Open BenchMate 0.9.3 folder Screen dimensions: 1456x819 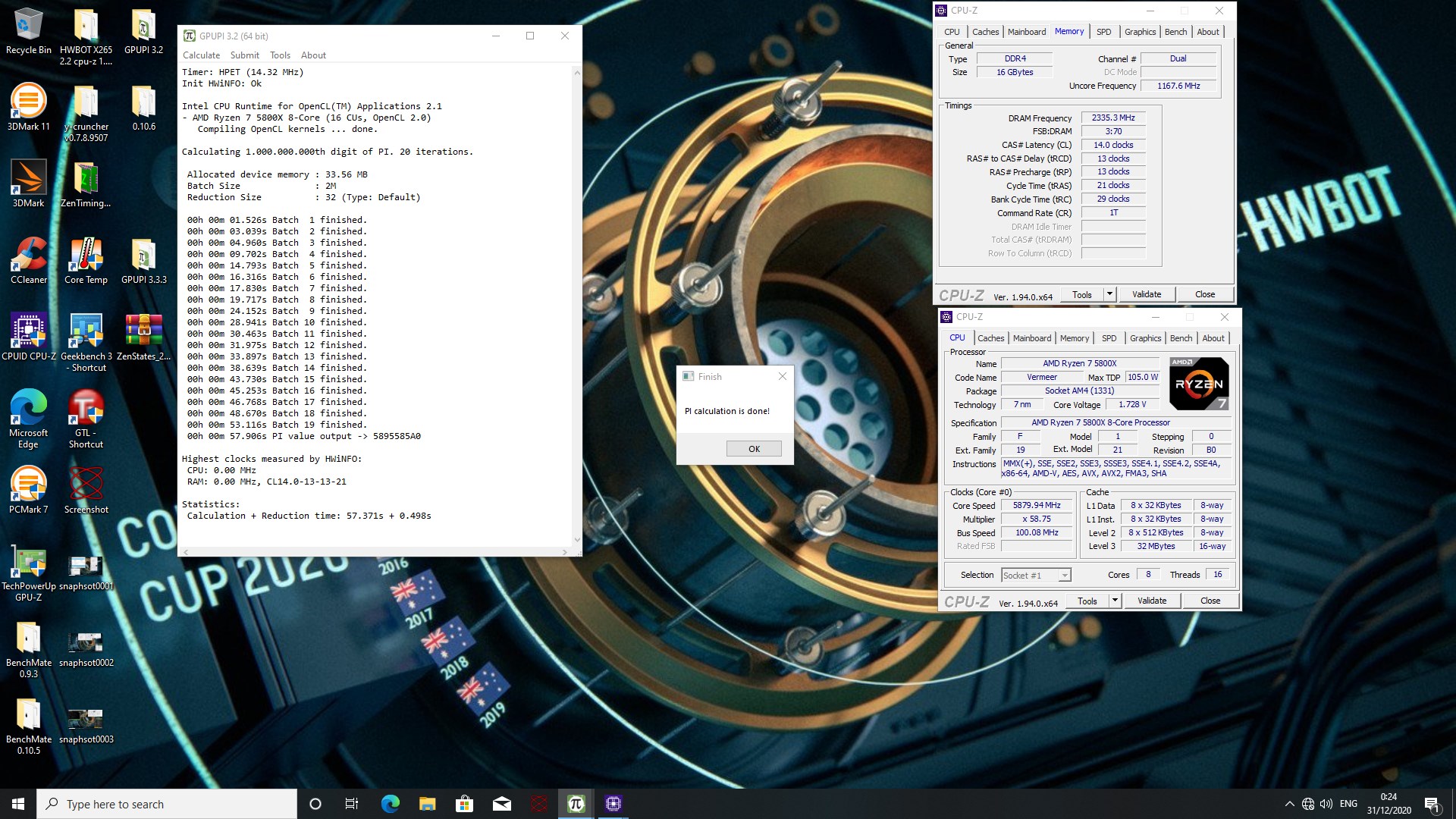29,649
